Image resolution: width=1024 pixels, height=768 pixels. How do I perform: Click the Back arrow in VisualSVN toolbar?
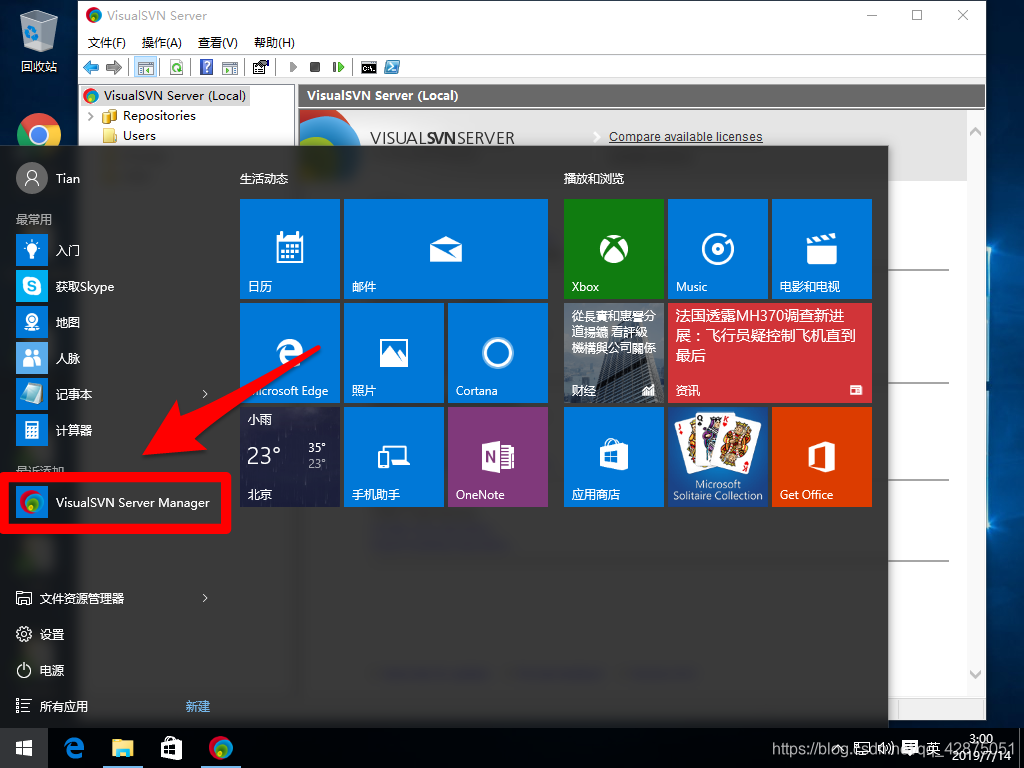(x=91, y=67)
